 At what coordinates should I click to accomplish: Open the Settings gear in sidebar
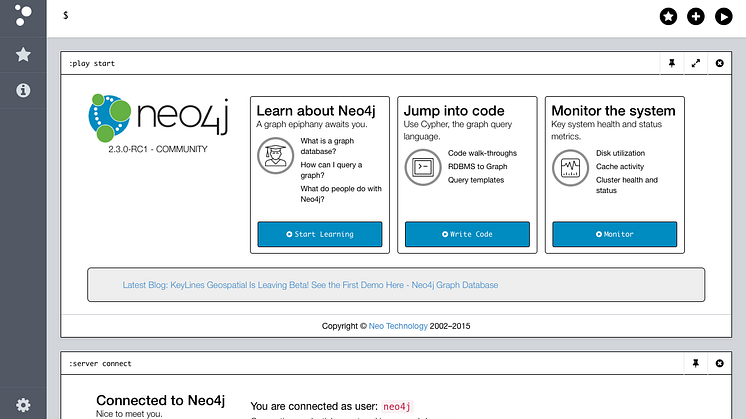(23, 405)
